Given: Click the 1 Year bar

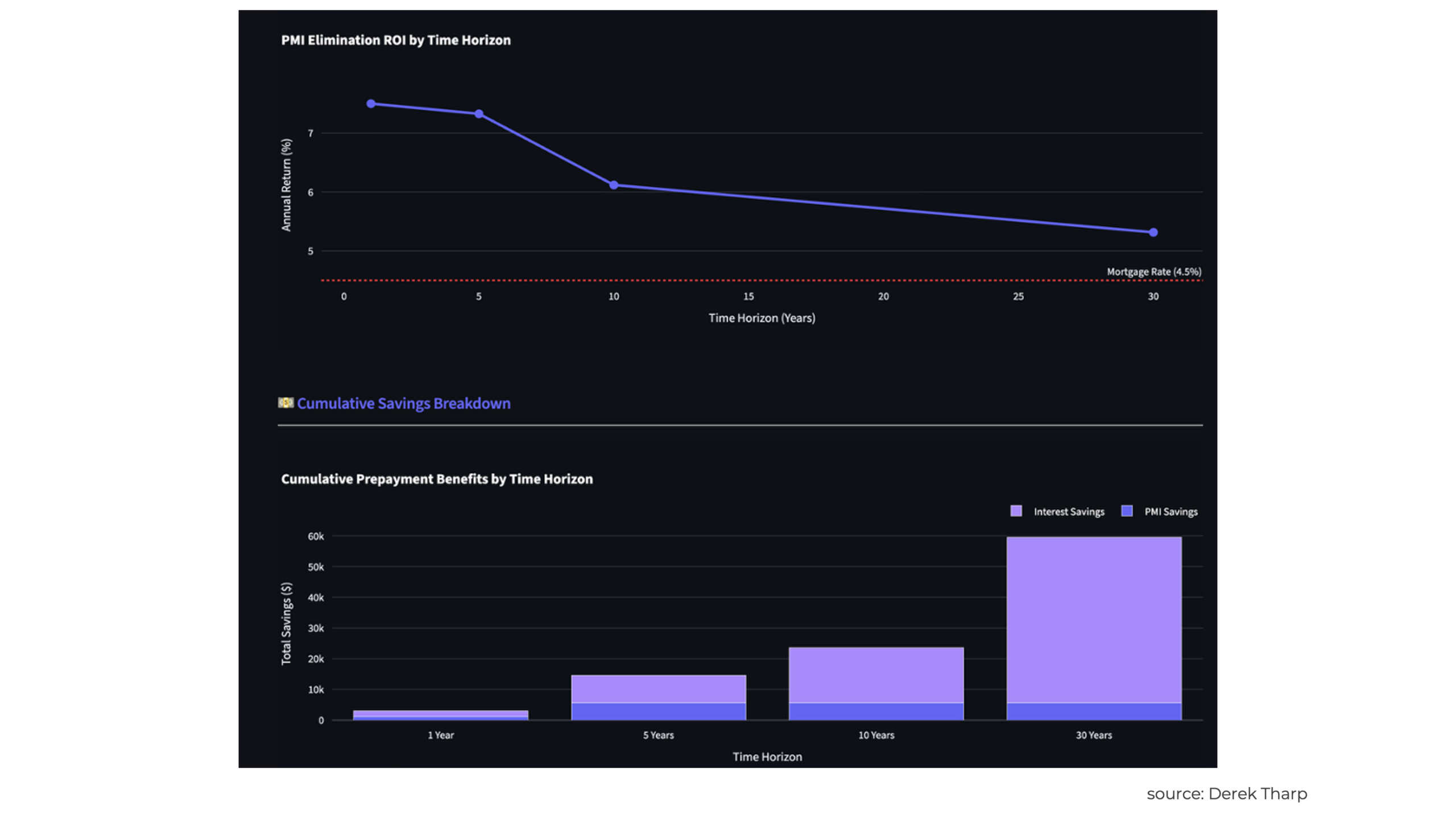Looking at the screenshot, I should [x=440, y=714].
